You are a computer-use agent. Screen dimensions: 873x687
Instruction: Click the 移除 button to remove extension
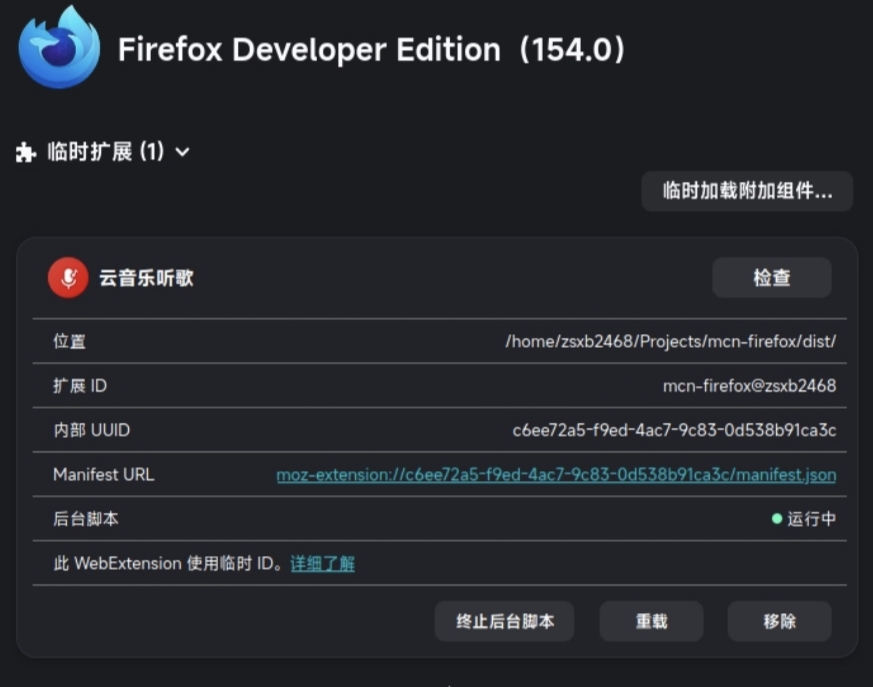pos(779,621)
